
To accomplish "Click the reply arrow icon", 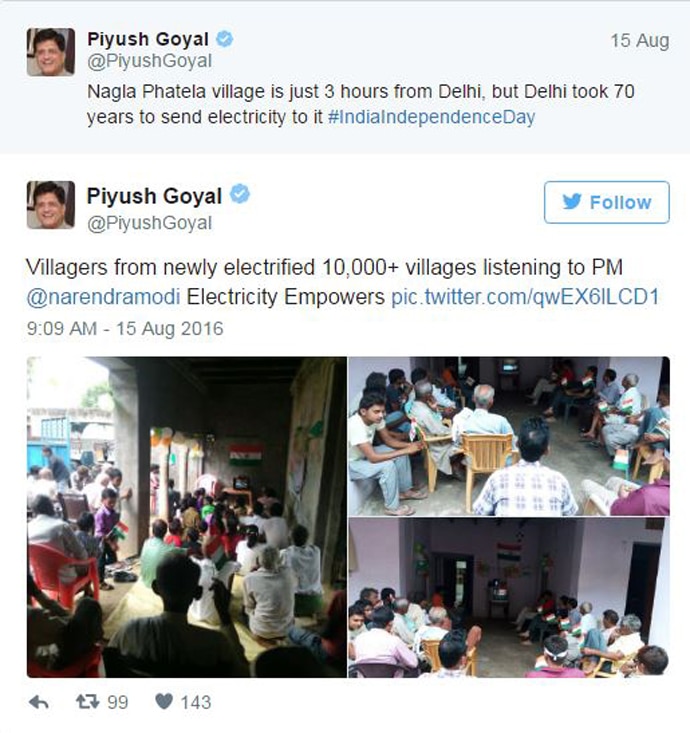I will [x=39, y=702].
